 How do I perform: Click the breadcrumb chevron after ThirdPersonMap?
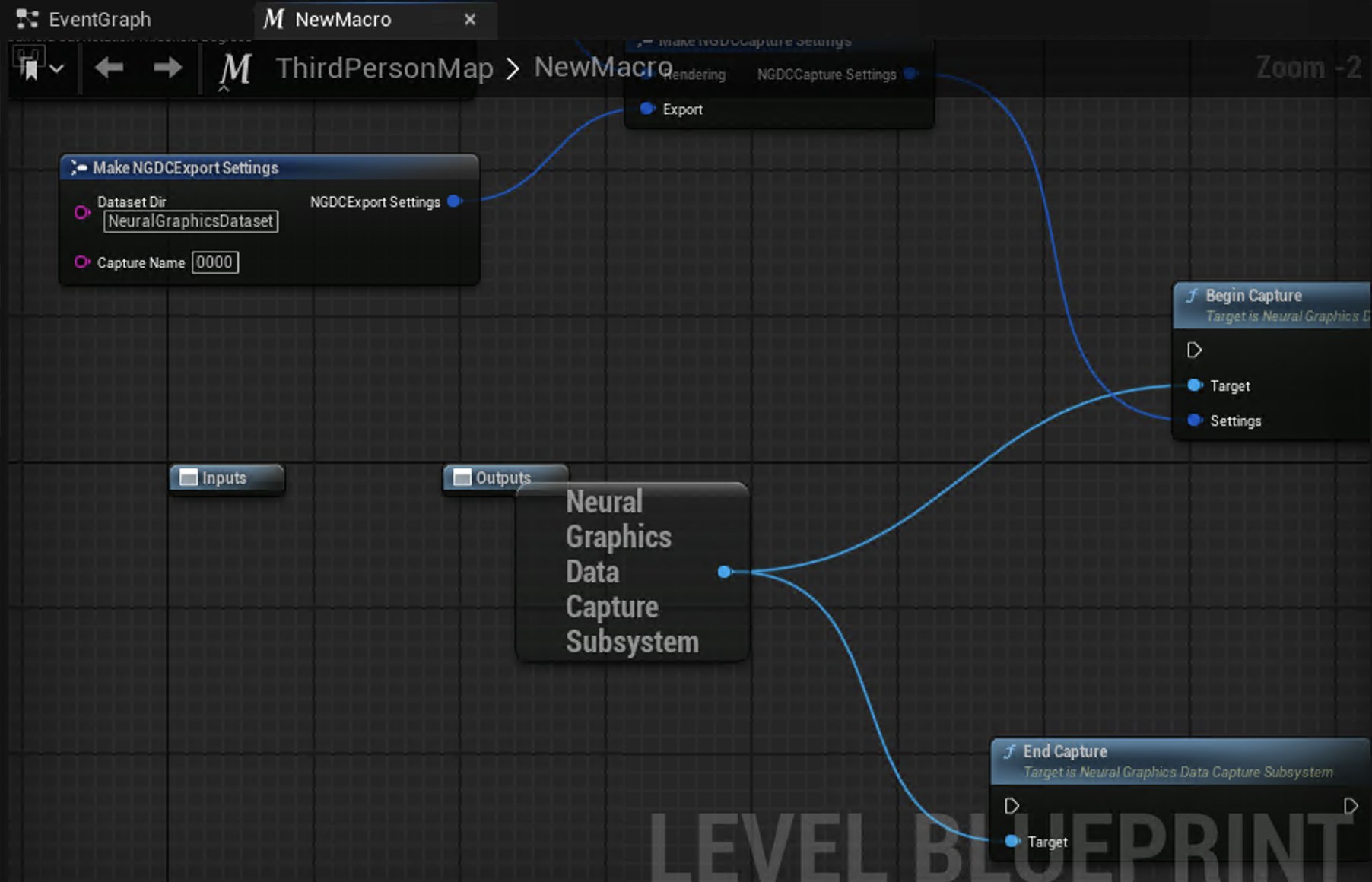(x=513, y=69)
